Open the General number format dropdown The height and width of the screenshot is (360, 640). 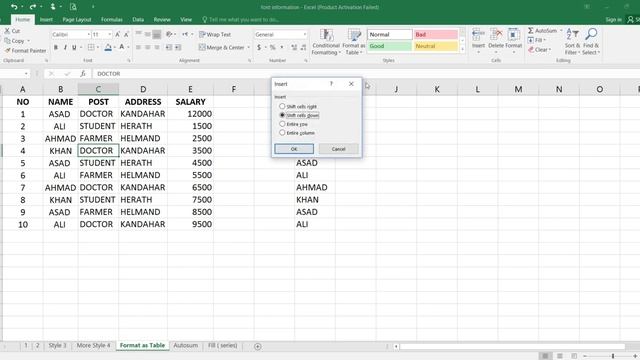[x=304, y=35]
